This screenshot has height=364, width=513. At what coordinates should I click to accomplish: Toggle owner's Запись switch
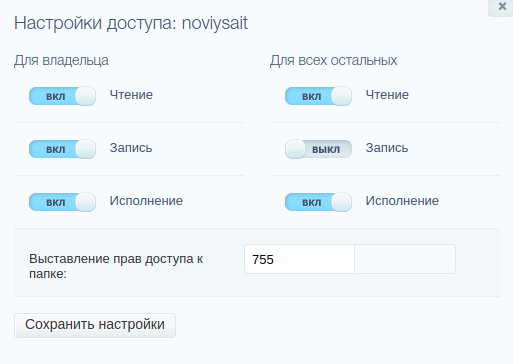(x=62, y=149)
